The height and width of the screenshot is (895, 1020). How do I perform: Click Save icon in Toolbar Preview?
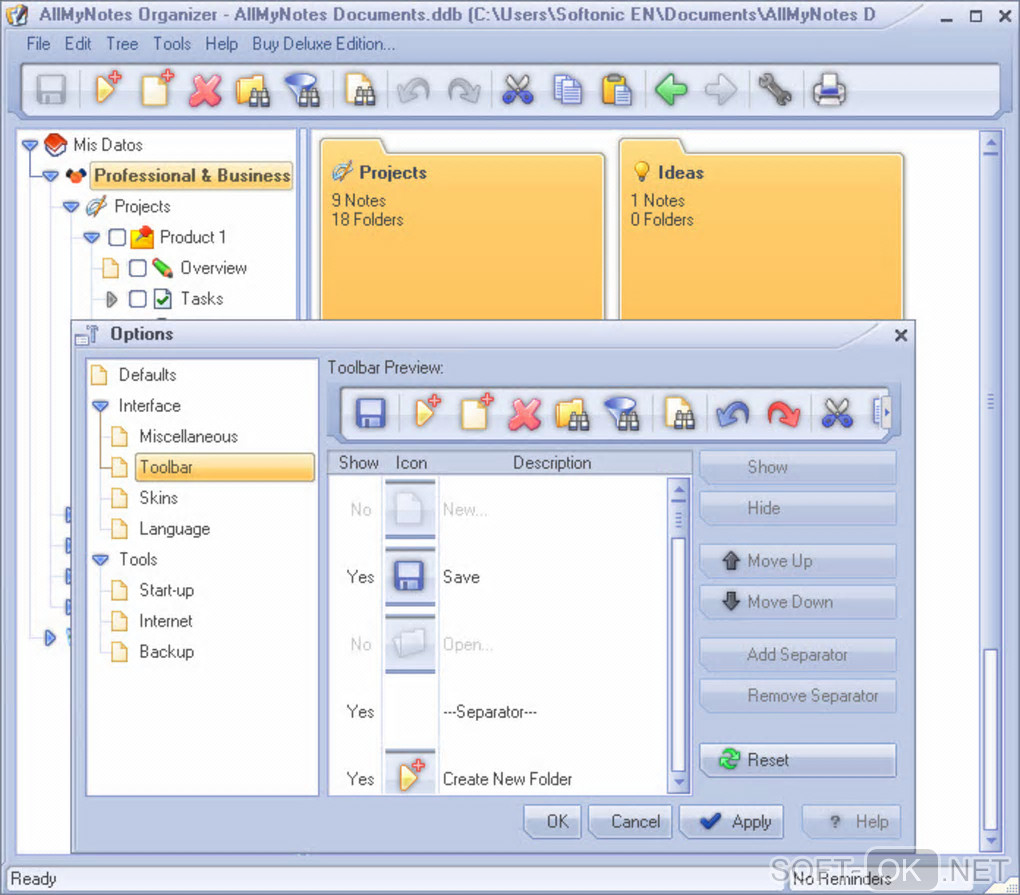[x=371, y=413]
